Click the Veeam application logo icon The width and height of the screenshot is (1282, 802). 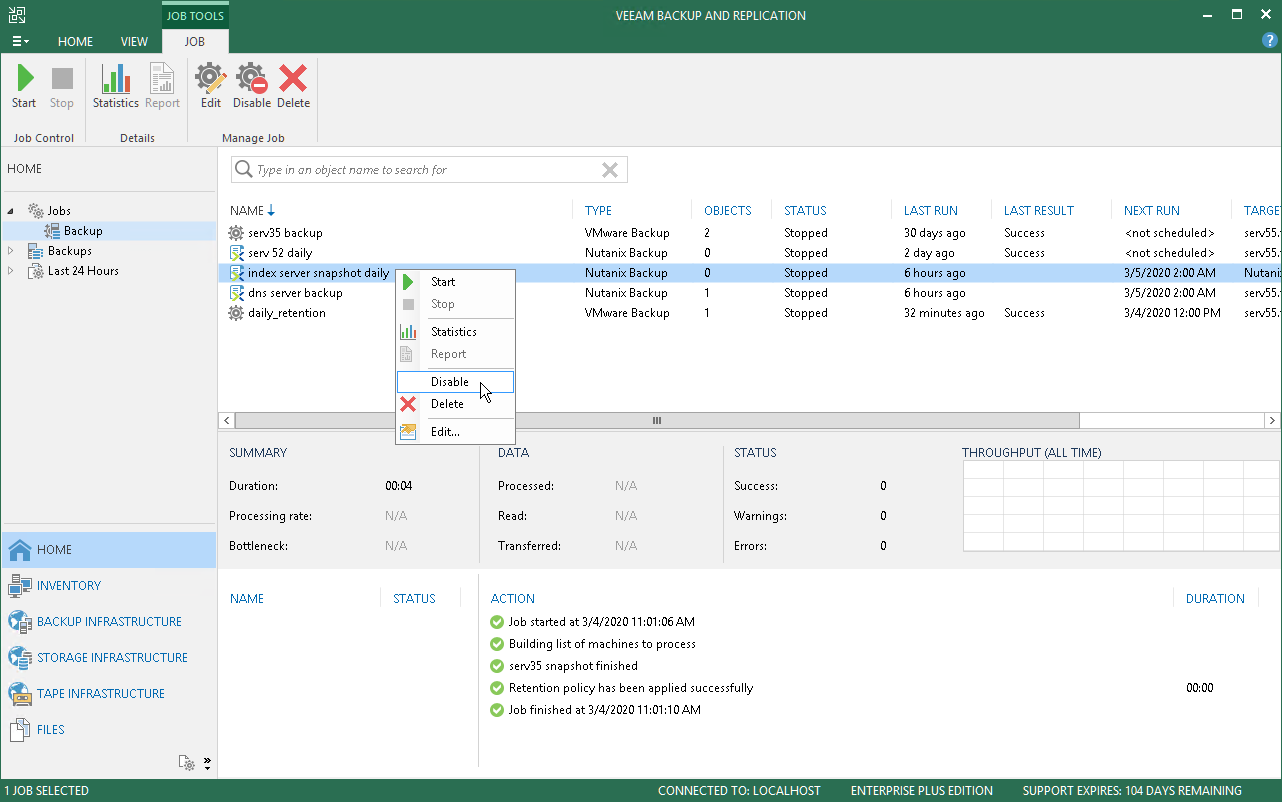click(17, 15)
